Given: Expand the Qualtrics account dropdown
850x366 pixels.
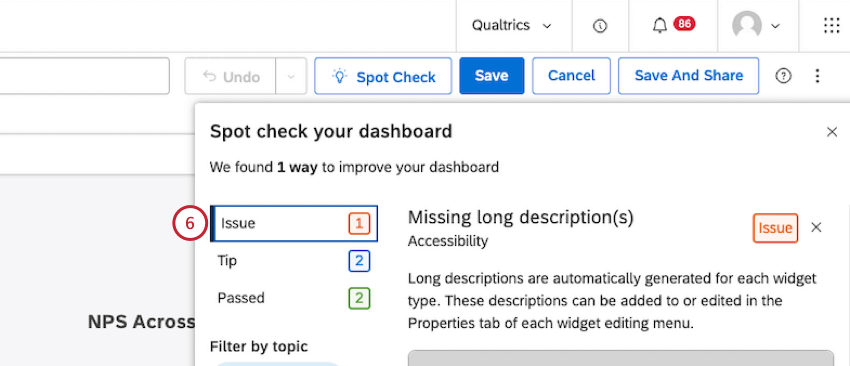Looking at the screenshot, I should [511, 25].
